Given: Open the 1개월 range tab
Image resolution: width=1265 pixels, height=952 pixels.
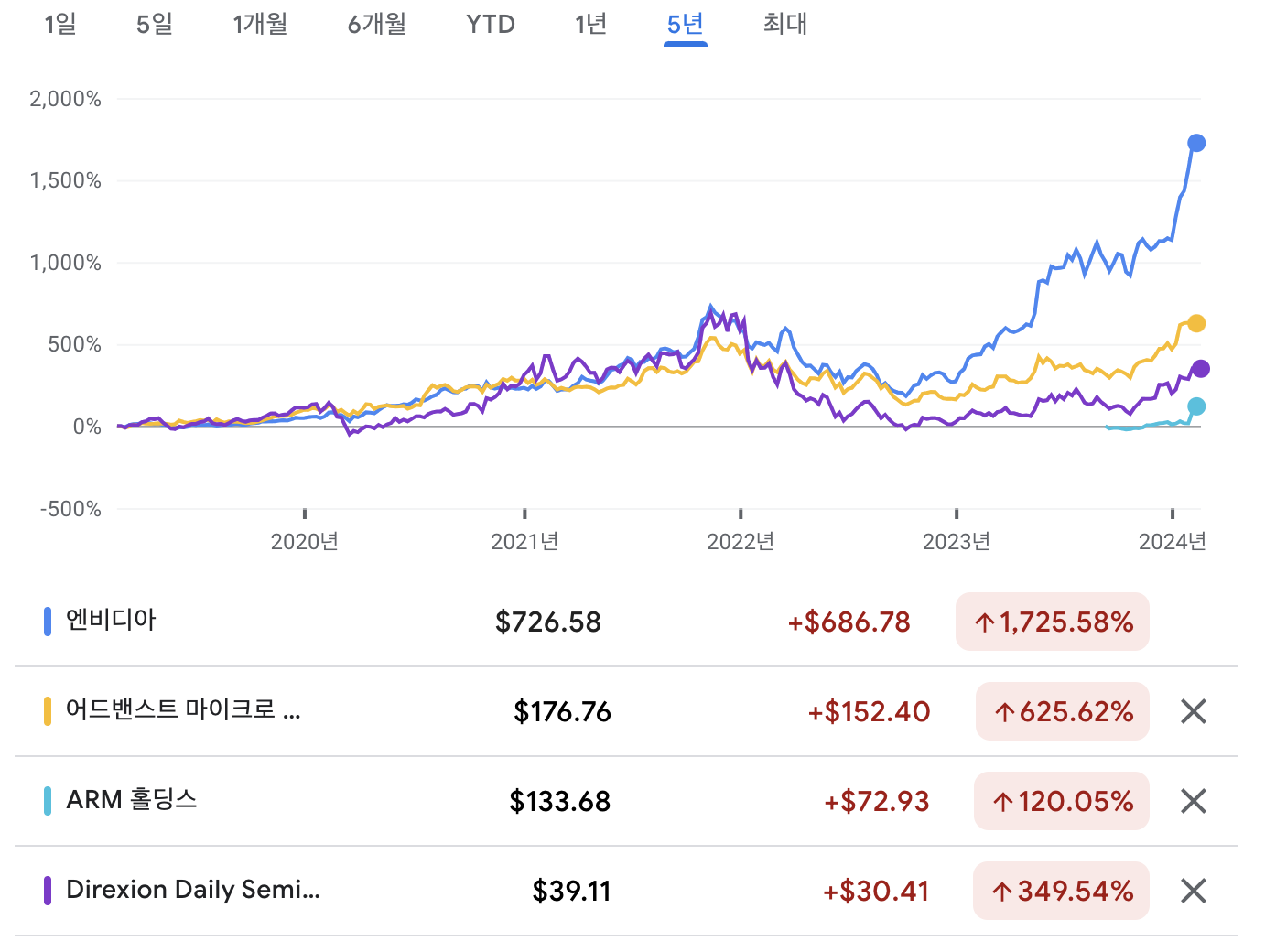Looking at the screenshot, I should pos(260,24).
